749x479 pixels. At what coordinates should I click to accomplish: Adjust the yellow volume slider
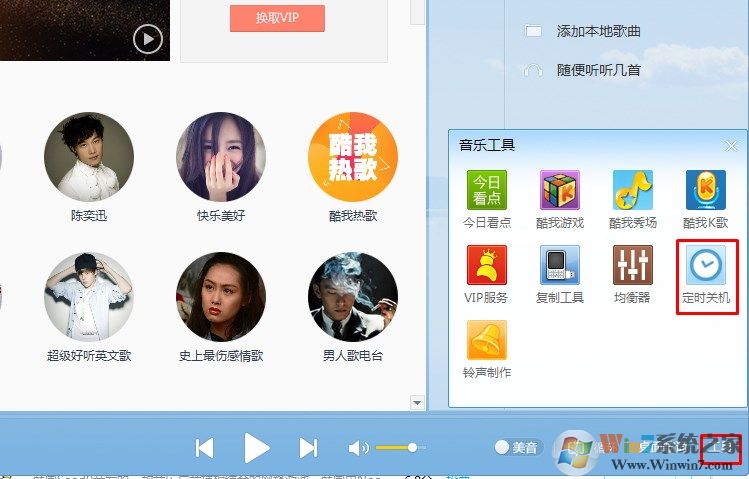pyautogui.click(x=400, y=447)
